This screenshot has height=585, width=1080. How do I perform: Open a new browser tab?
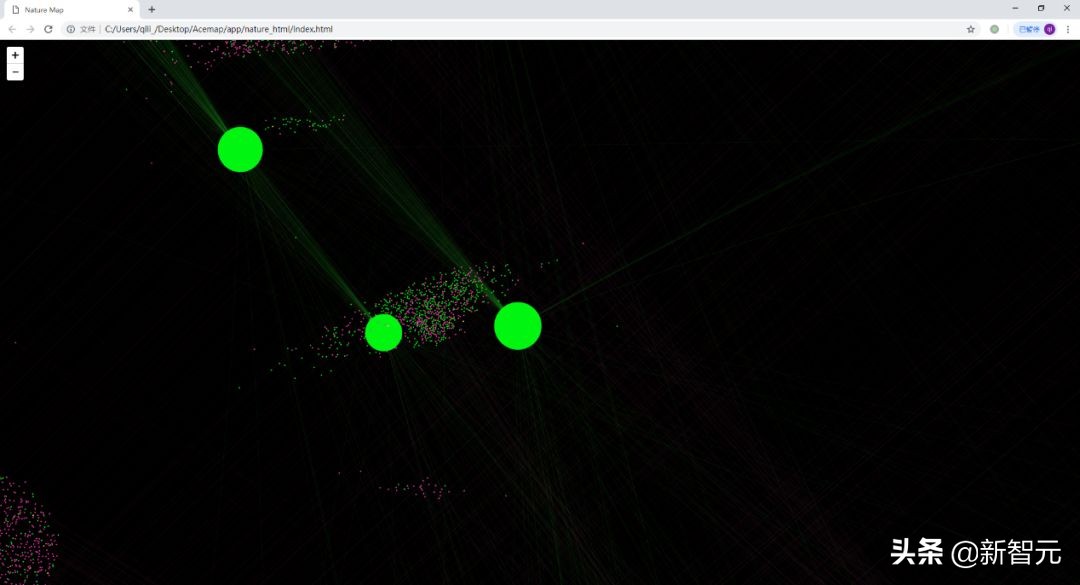click(152, 10)
